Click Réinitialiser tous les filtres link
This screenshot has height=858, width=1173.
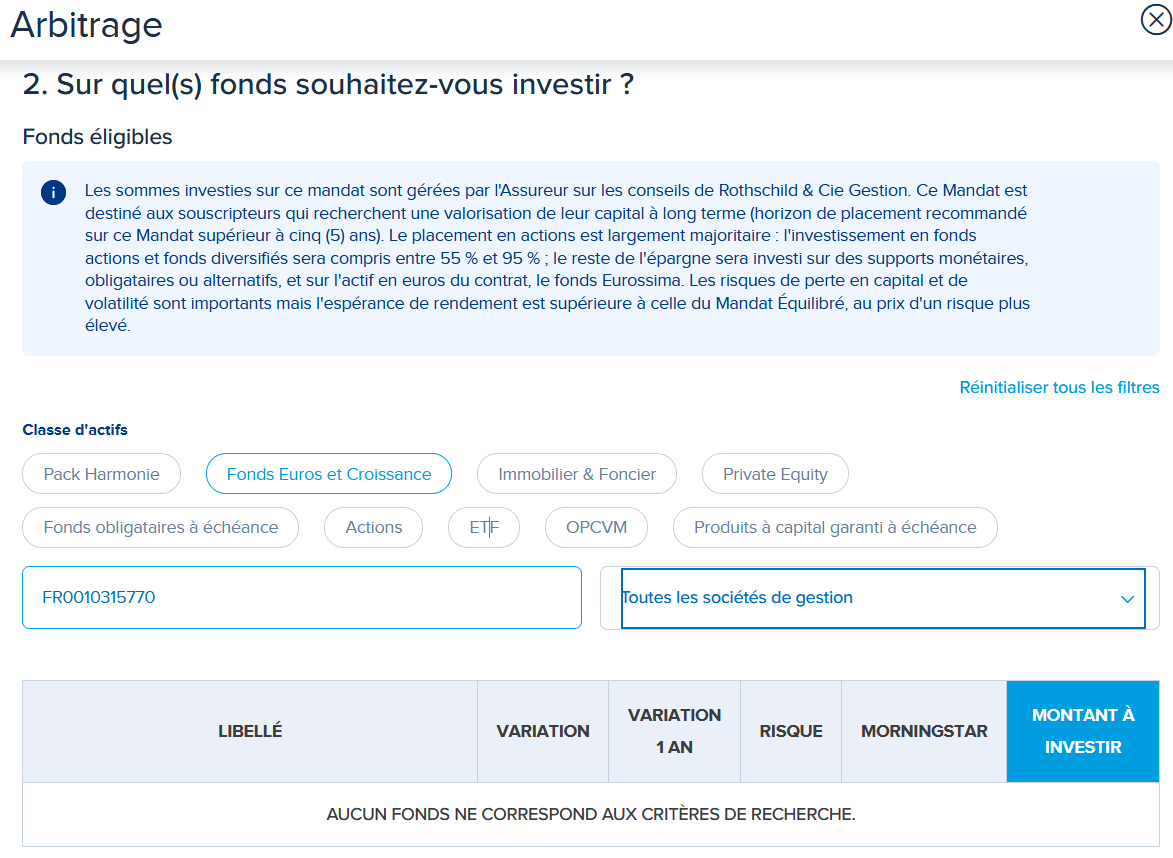[1059, 387]
